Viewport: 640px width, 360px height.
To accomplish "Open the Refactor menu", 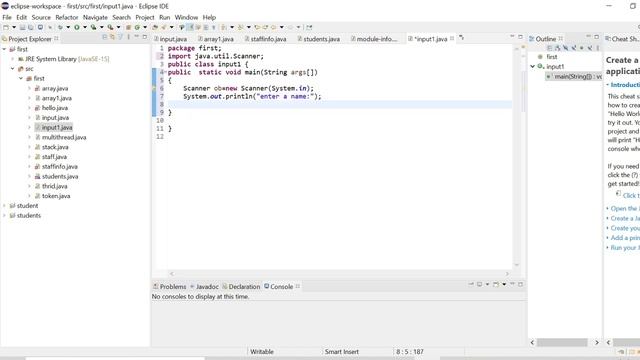I will [67, 17].
